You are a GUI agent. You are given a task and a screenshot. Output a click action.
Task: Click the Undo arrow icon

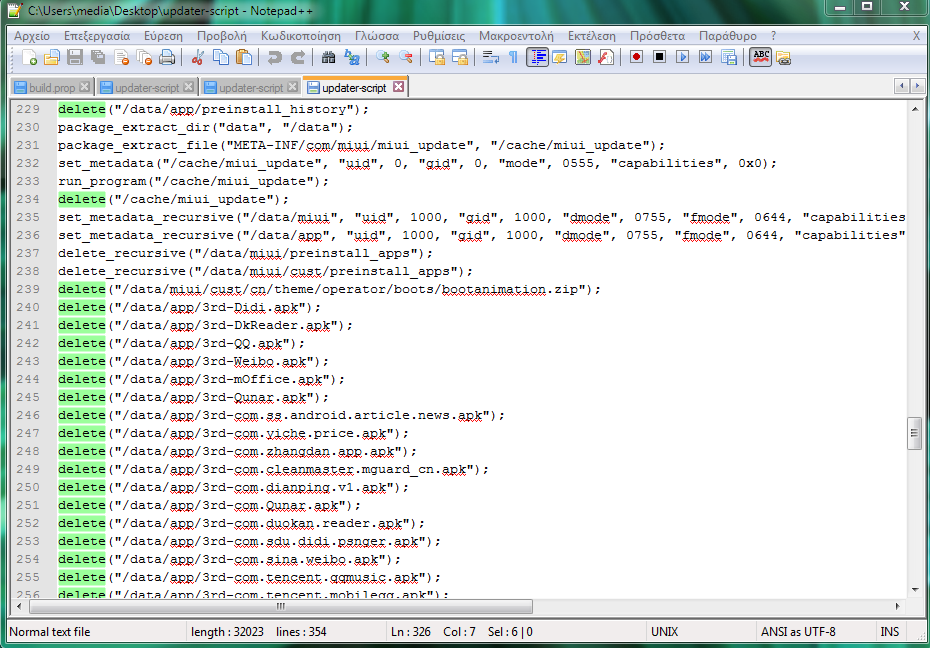275,57
